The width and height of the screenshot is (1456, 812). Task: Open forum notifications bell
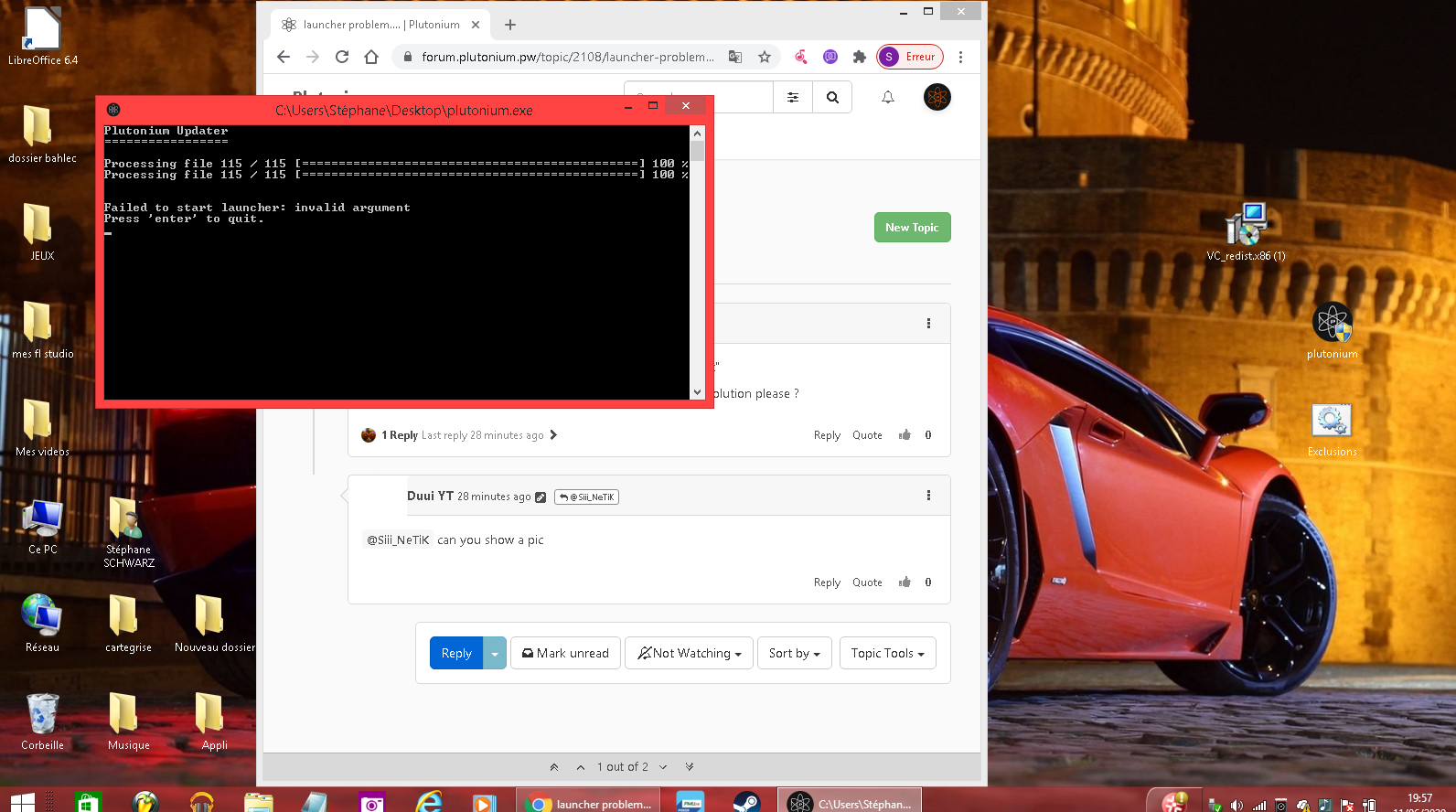pyautogui.click(x=888, y=97)
